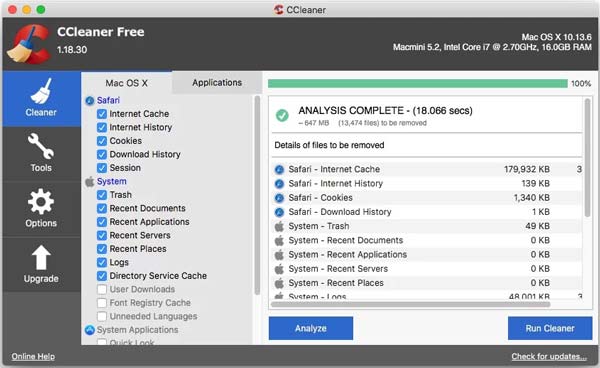Click Apple icon on System - Recent Servers row
This screenshot has width=600, height=368.
pos(279,269)
